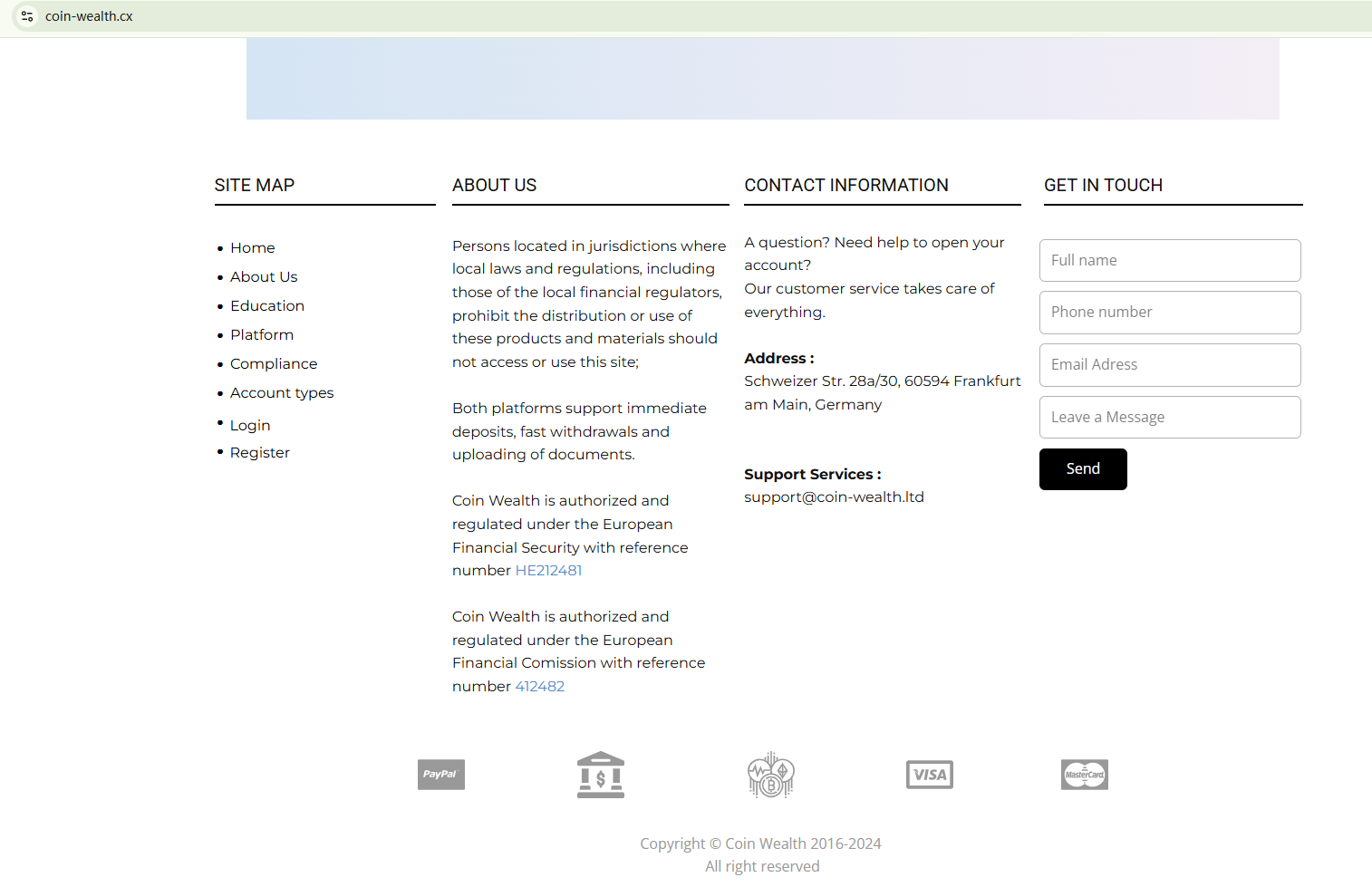Navigate to the Platform page
This screenshot has width=1372, height=887.
tap(262, 335)
